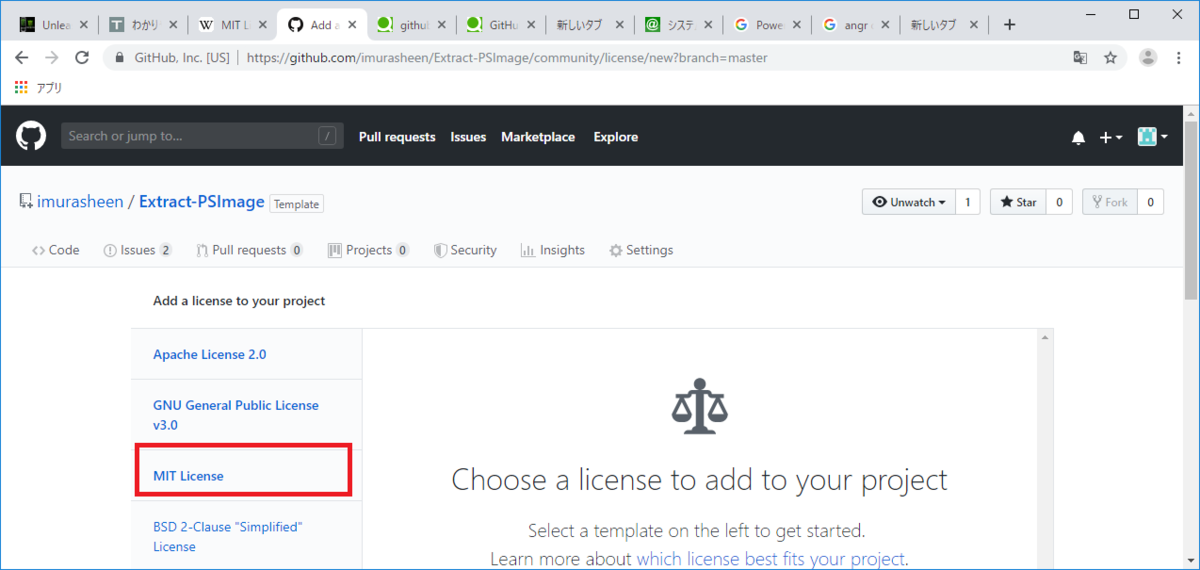Image resolution: width=1200 pixels, height=570 pixels.
Task: Click the site security padlock icon
Action: [121, 58]
